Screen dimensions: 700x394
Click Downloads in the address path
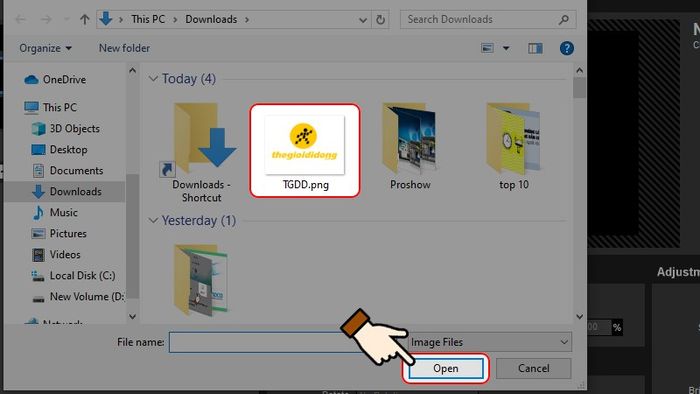pos(211,19)
